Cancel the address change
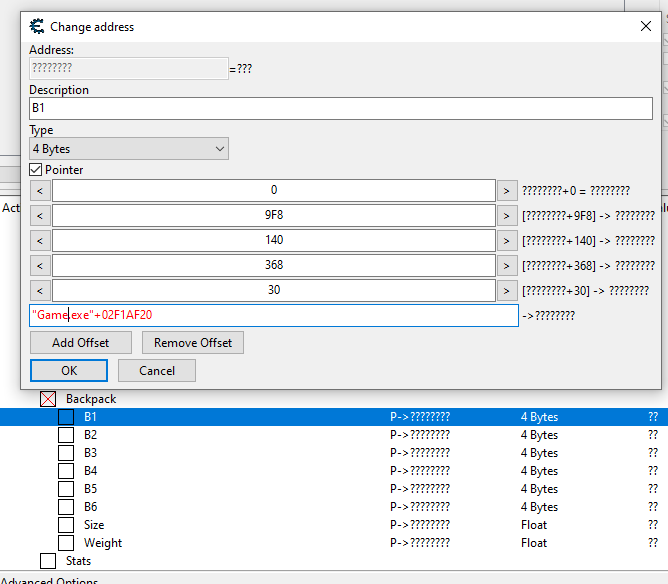 [156, 370]
